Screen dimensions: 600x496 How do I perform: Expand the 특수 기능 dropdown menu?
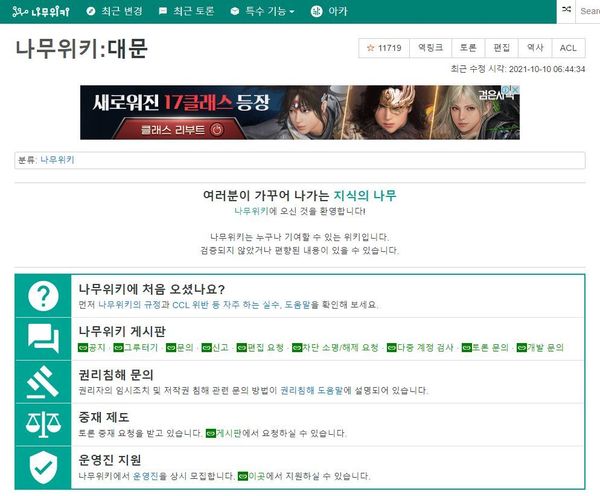coord(262,11)
